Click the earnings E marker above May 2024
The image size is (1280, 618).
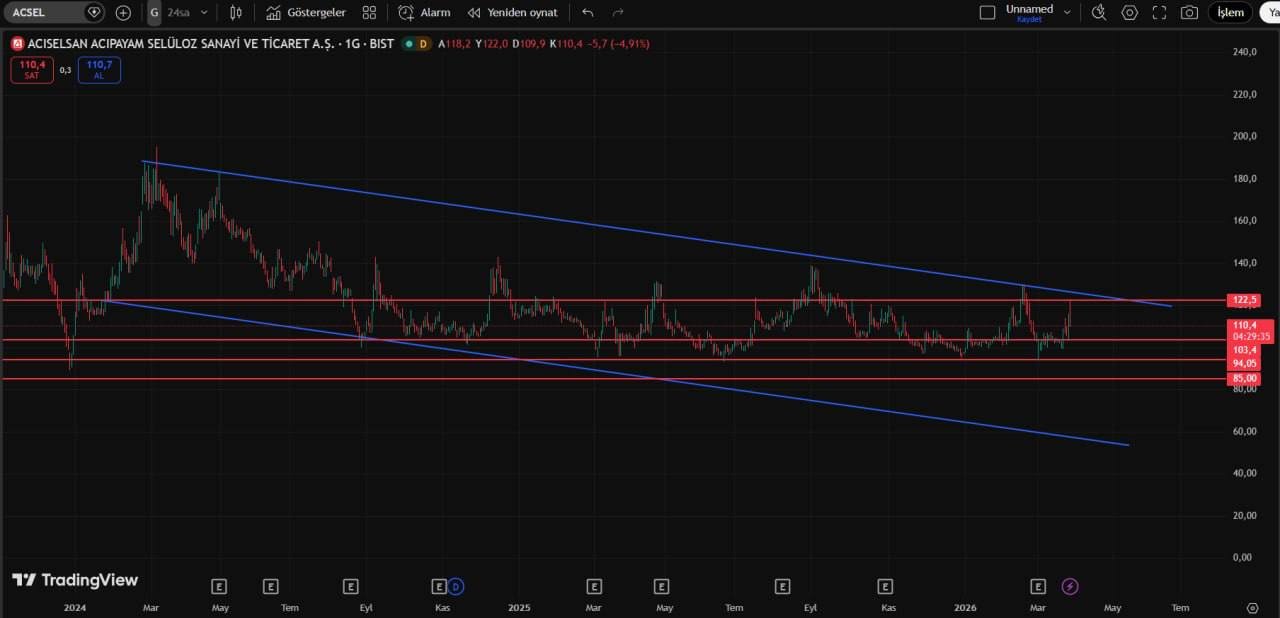click(x=220, y=586)
